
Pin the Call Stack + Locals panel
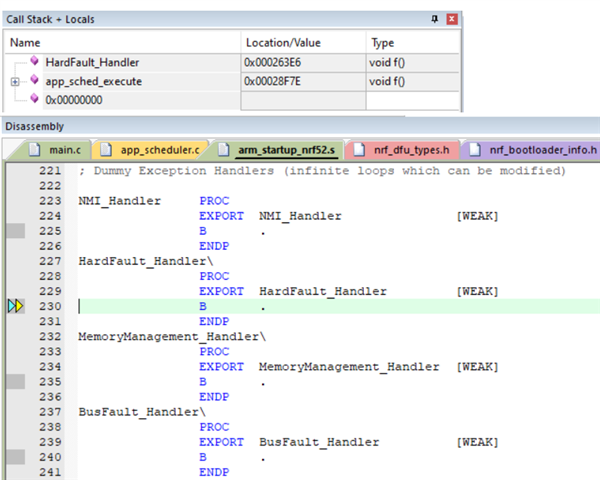(434, 18)
